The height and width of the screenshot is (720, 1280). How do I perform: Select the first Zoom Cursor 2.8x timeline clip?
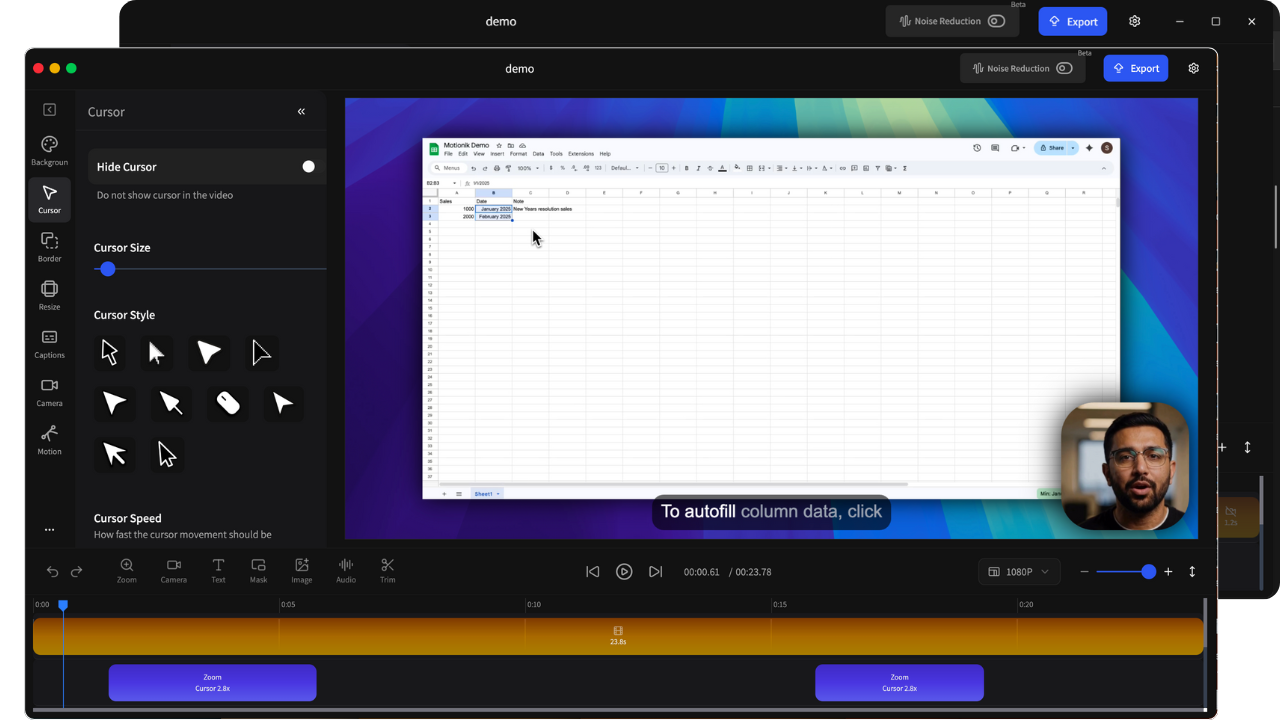tap(212, 682)
